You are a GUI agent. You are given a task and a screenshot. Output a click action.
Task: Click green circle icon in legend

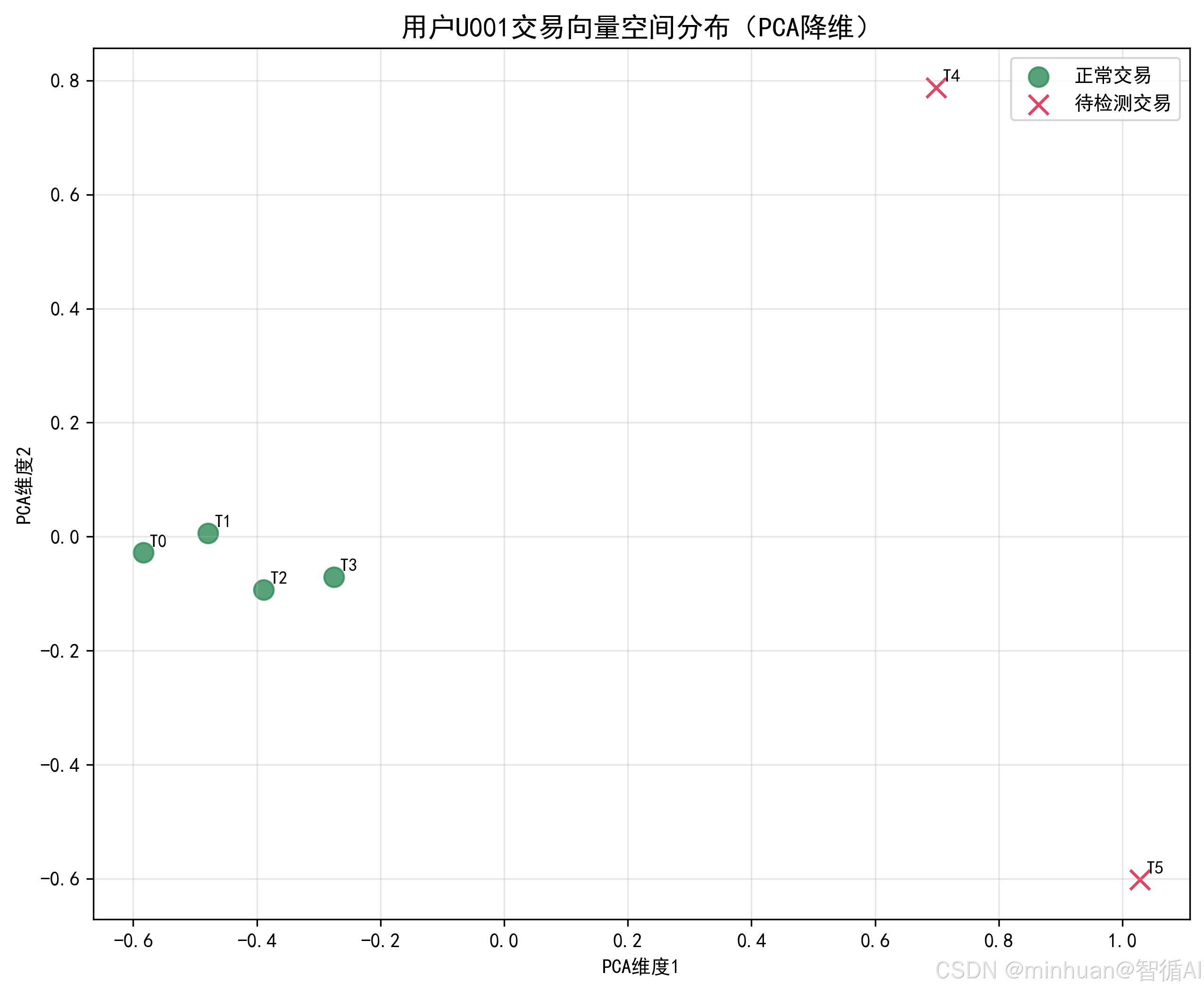click(x=1038, y=76)
